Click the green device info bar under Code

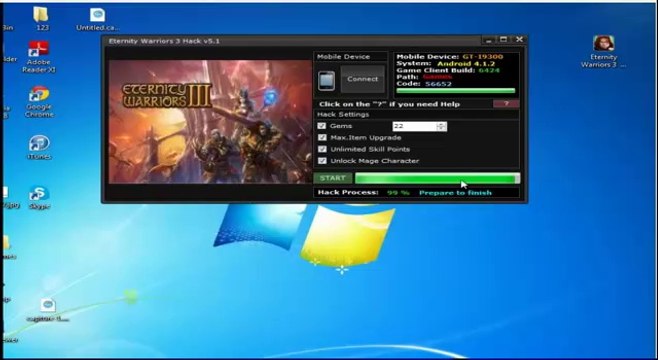[x=456, y=91]
